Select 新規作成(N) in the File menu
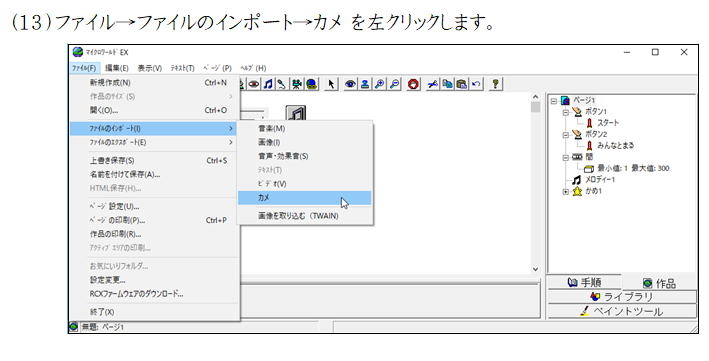709x361 pixels. [154, 83]
